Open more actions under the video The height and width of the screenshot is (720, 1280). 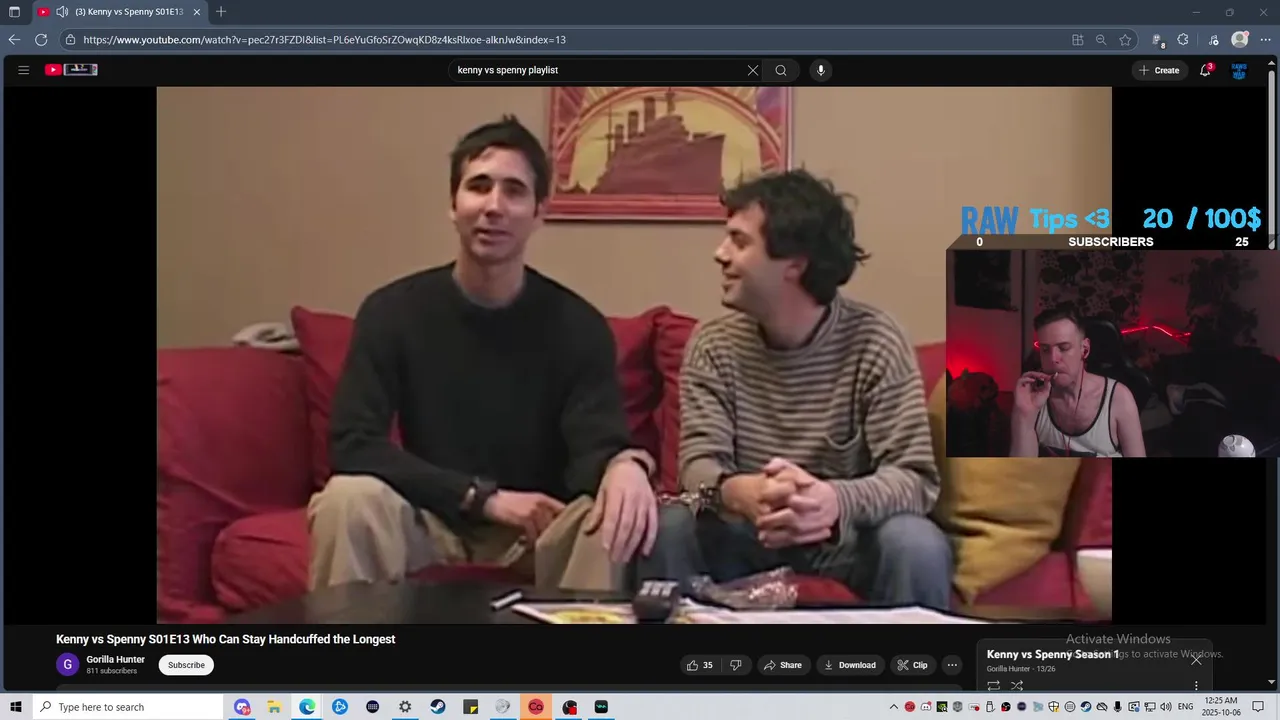click(952, 665)
